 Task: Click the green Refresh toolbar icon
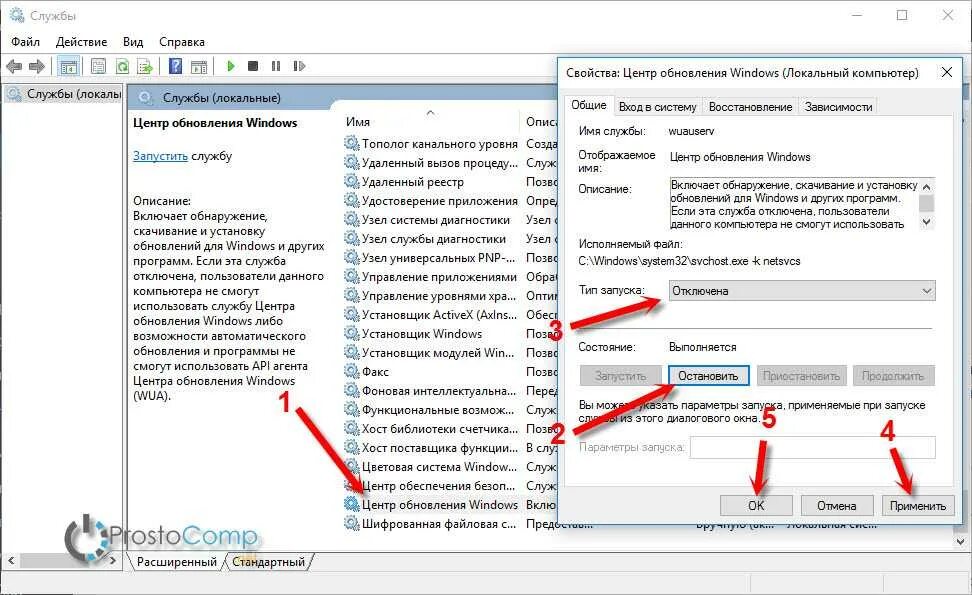pyautogui.click(x=122, y=66)
